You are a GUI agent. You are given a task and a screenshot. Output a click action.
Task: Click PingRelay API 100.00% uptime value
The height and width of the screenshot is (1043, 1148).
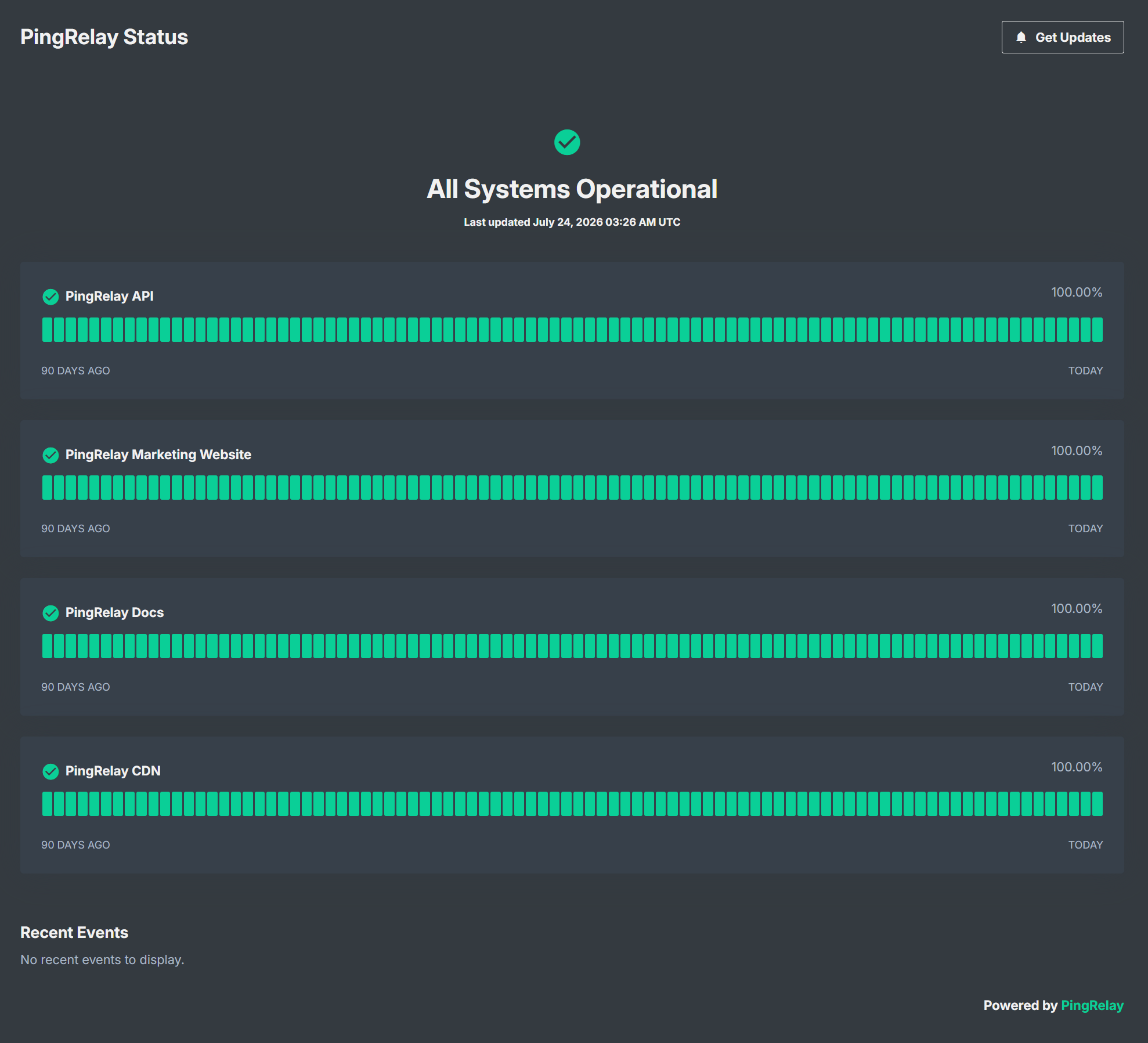[x=1077, y=292]
